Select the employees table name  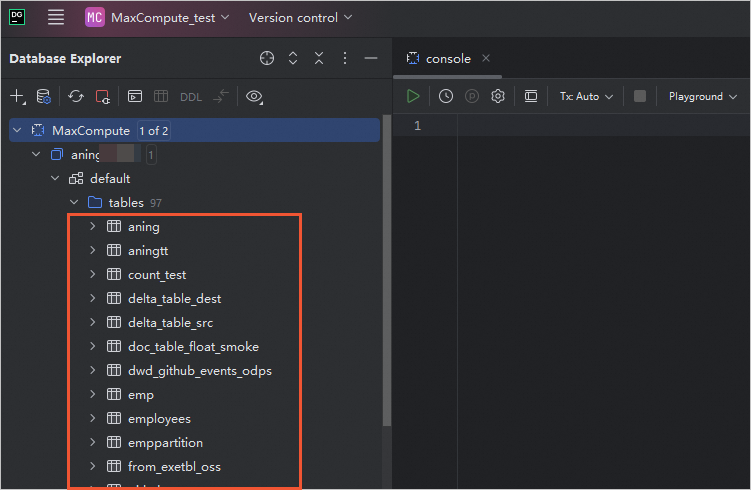pos(159,419)
